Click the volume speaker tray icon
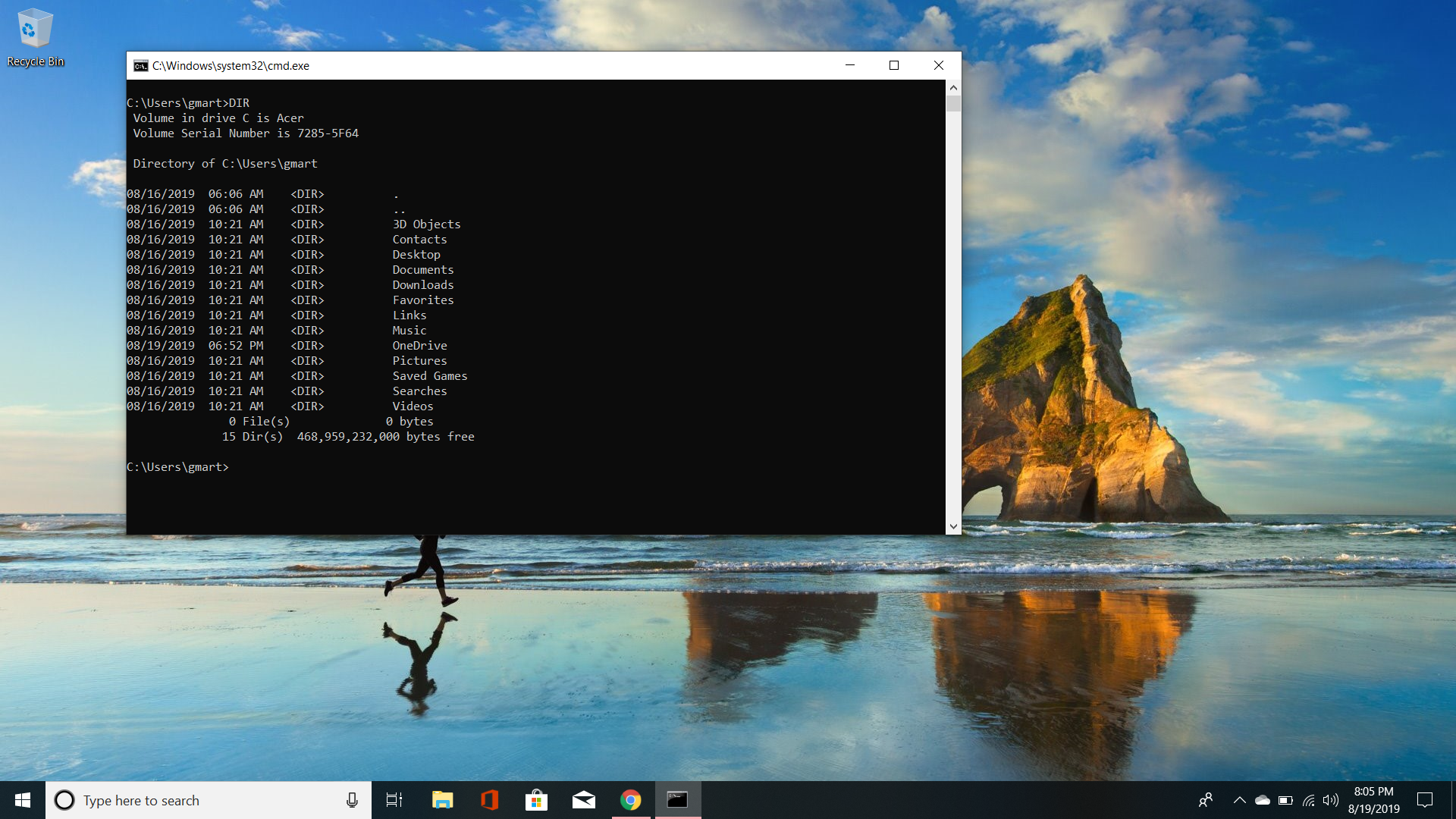The image size is (1456, 819). pyautogui.click(x=1330, y=800)
